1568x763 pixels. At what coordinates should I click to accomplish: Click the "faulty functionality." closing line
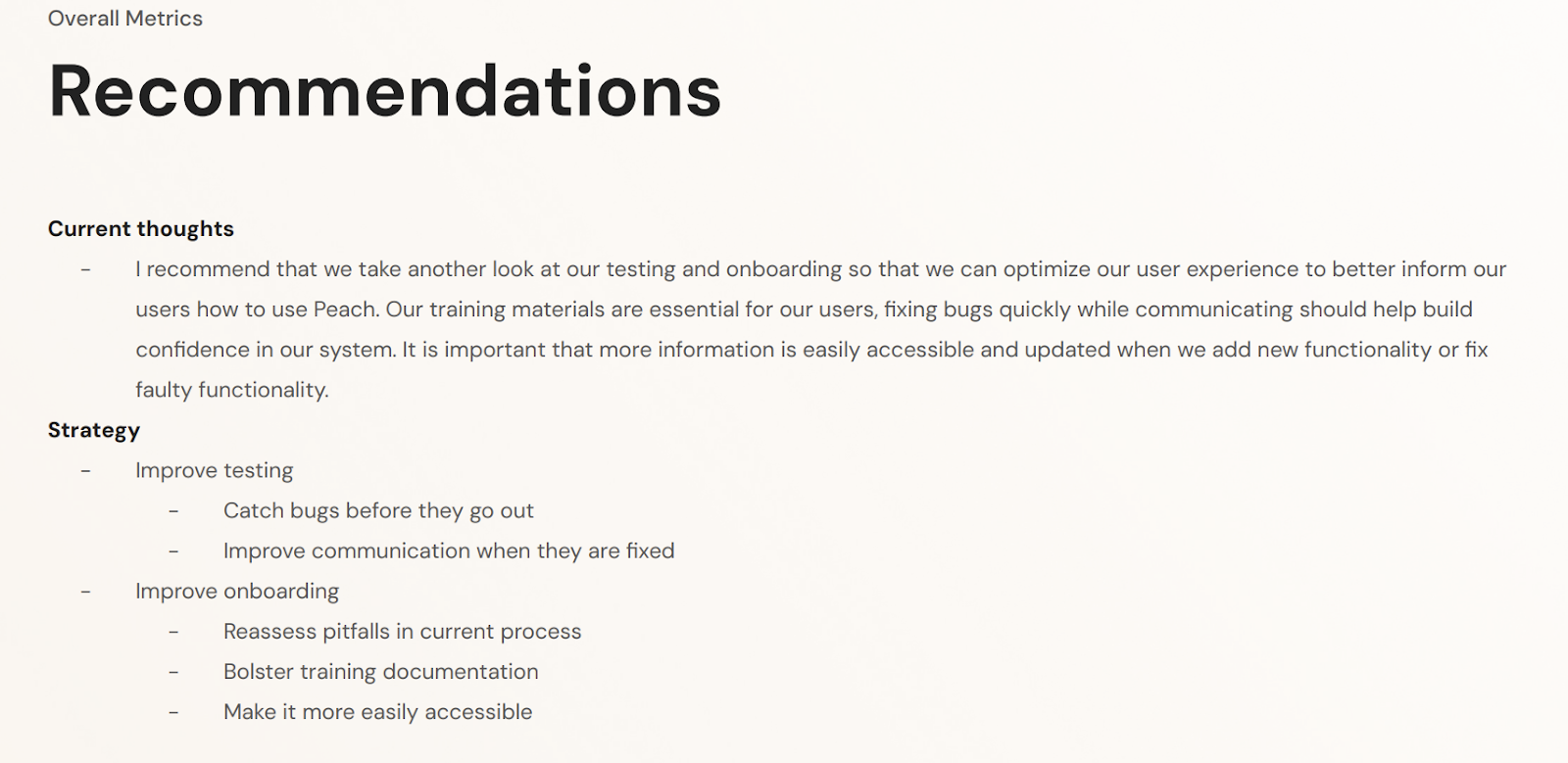click(232, 390)
